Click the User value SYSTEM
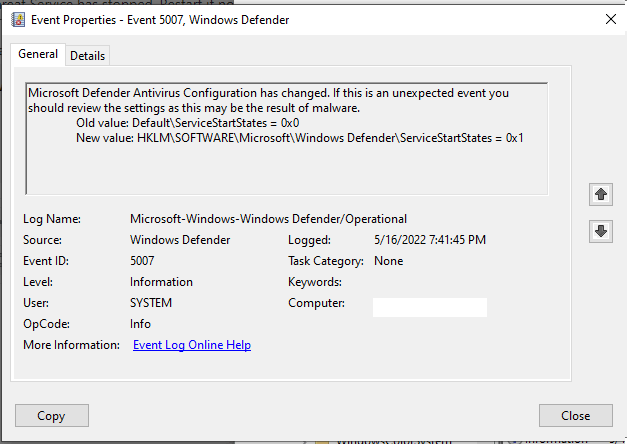 (x=151, y=303)
